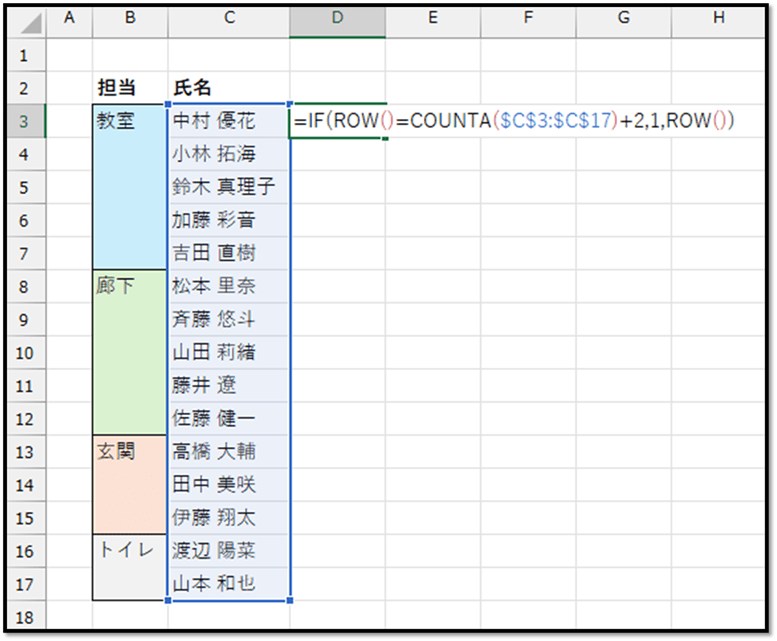Click column B header
Screen dimensions: 777x641
click(x=130, y=20)
